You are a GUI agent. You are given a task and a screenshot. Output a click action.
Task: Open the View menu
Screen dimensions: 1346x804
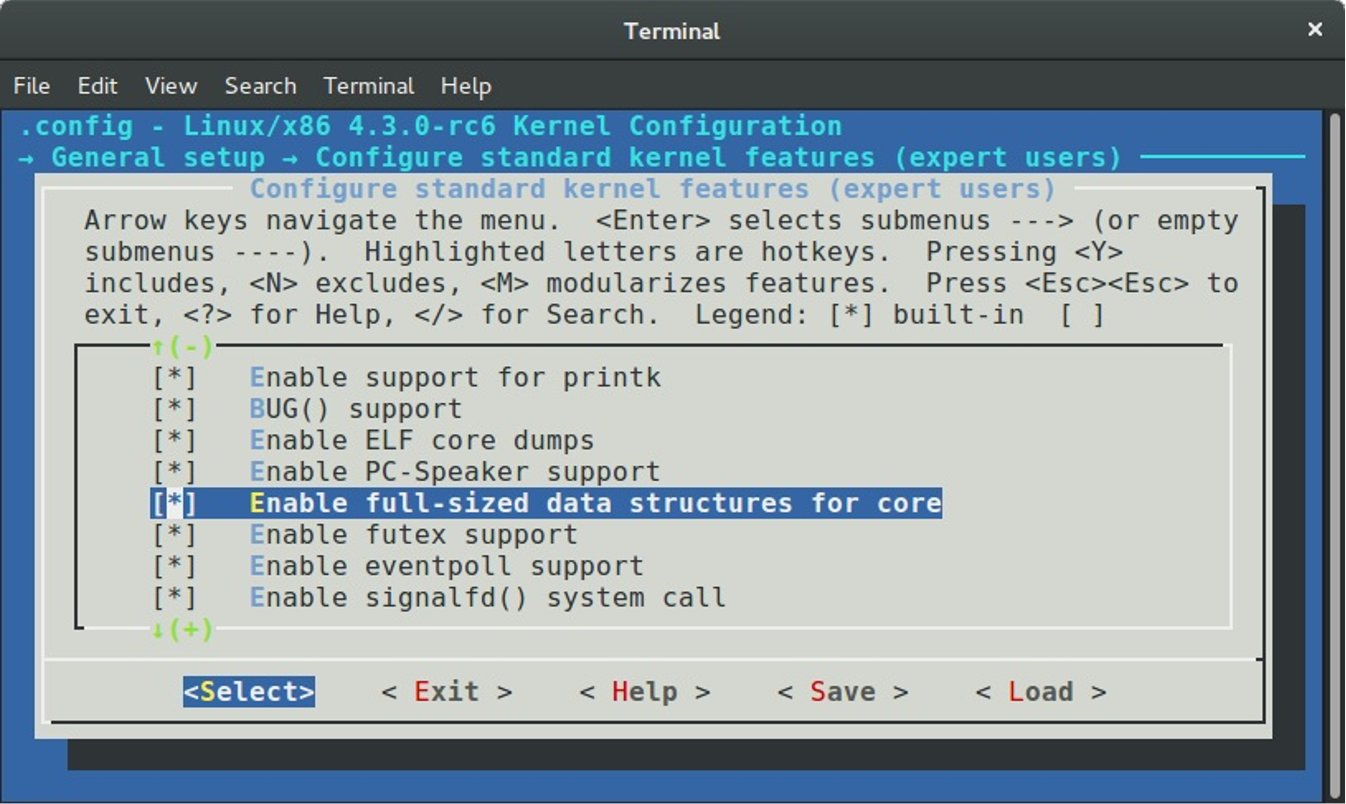pyautogui.click(x=170, y=86)
